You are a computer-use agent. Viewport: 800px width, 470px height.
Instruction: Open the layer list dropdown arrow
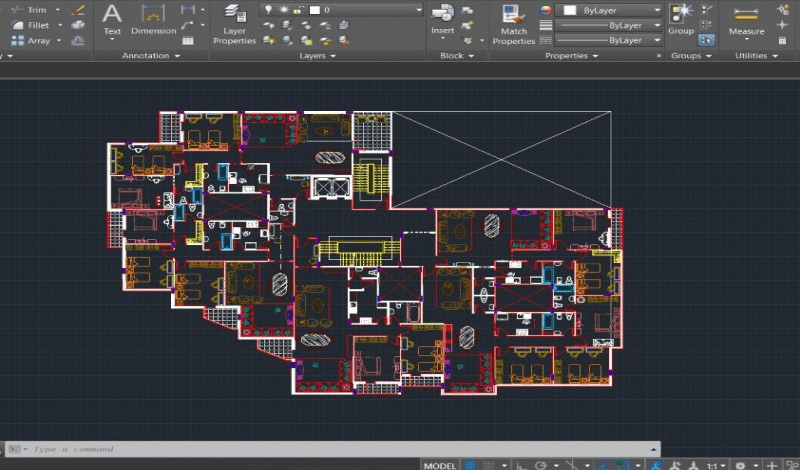pyautogui.click(x=419, y=10)
